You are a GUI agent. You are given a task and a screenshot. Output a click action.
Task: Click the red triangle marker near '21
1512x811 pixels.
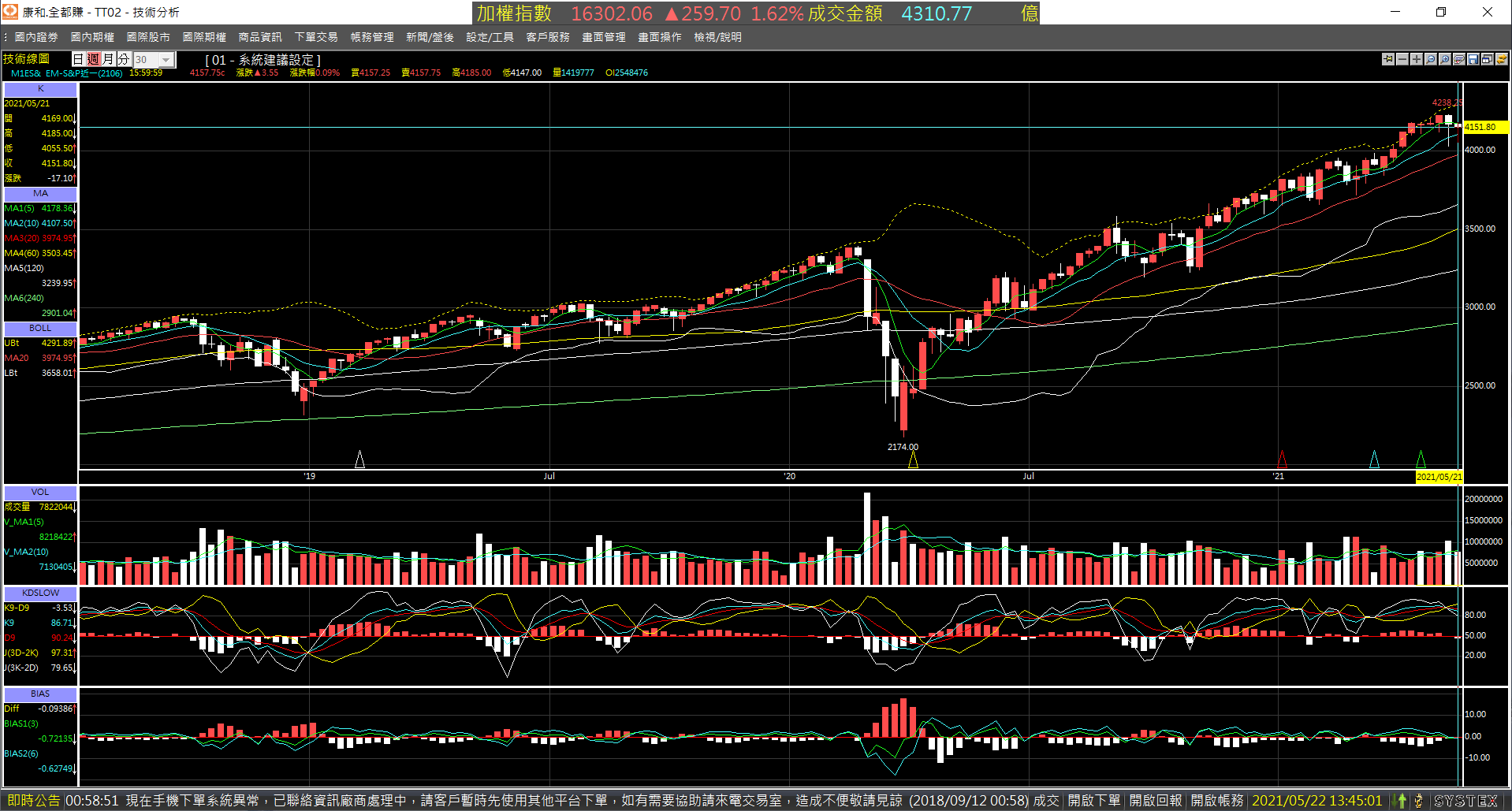click(1282, 459)
